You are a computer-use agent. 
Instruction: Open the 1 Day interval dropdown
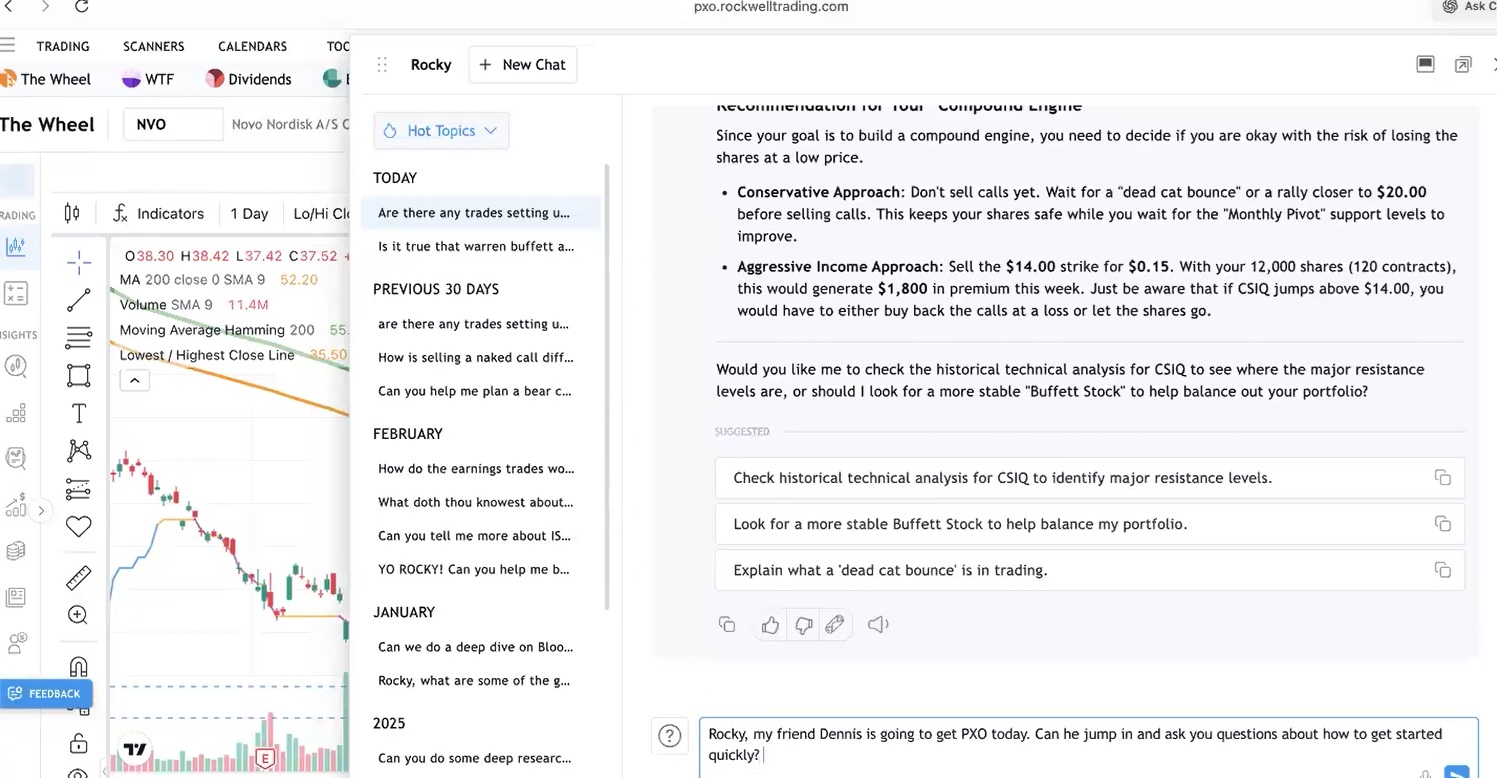pos(249,213)
